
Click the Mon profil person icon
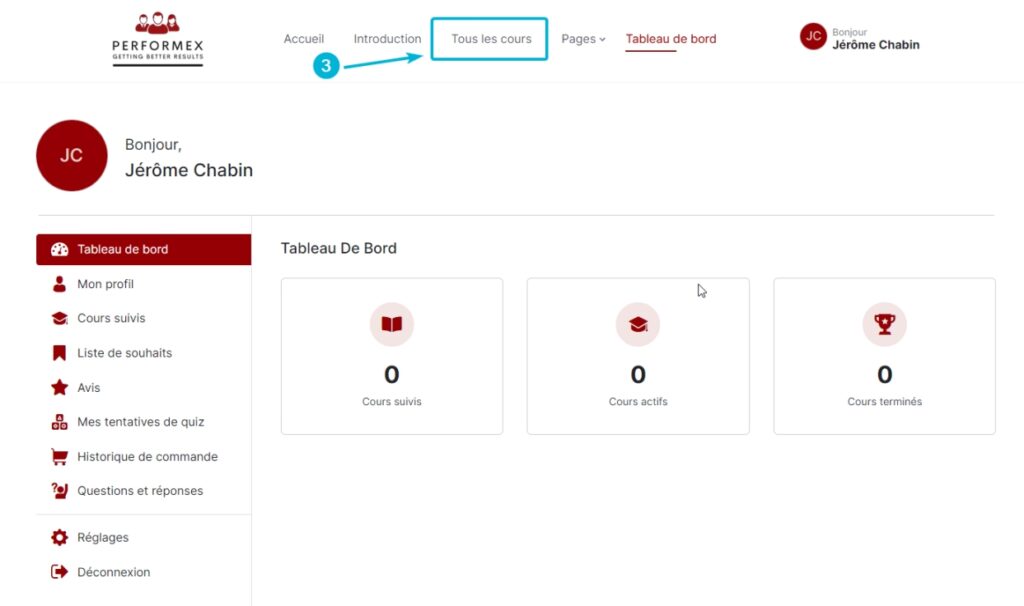click(x=59, y=284)
